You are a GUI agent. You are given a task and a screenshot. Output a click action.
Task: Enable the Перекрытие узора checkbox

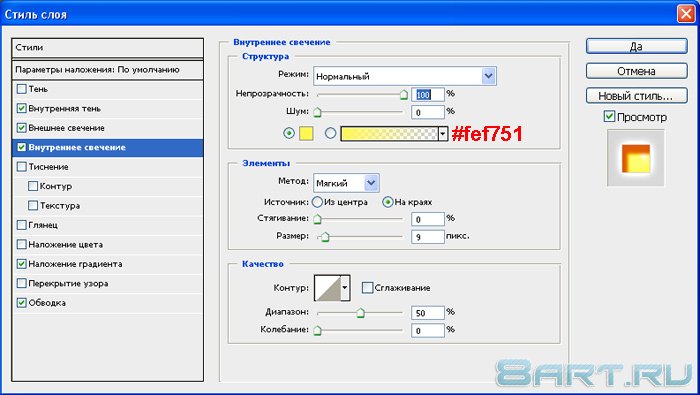[x=21, y=283]
